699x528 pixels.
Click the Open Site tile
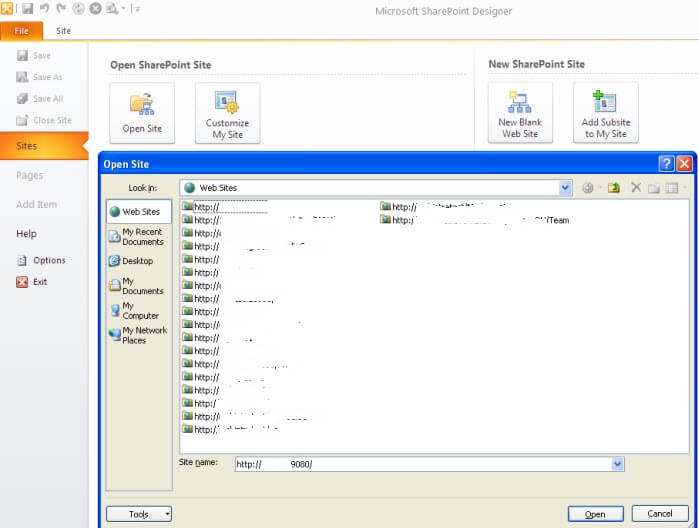pyautogui.click(x=142, y=113)
